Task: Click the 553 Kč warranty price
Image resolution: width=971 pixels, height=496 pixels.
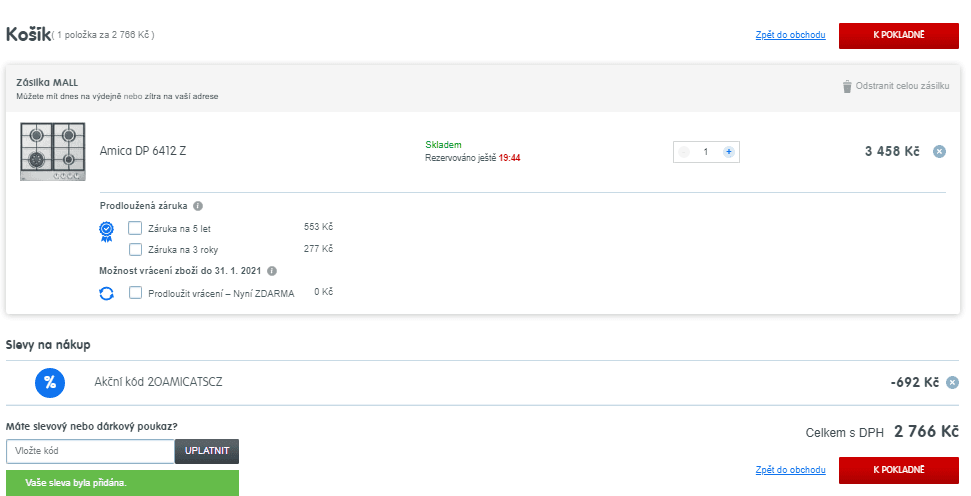Action: click(318, 227)
